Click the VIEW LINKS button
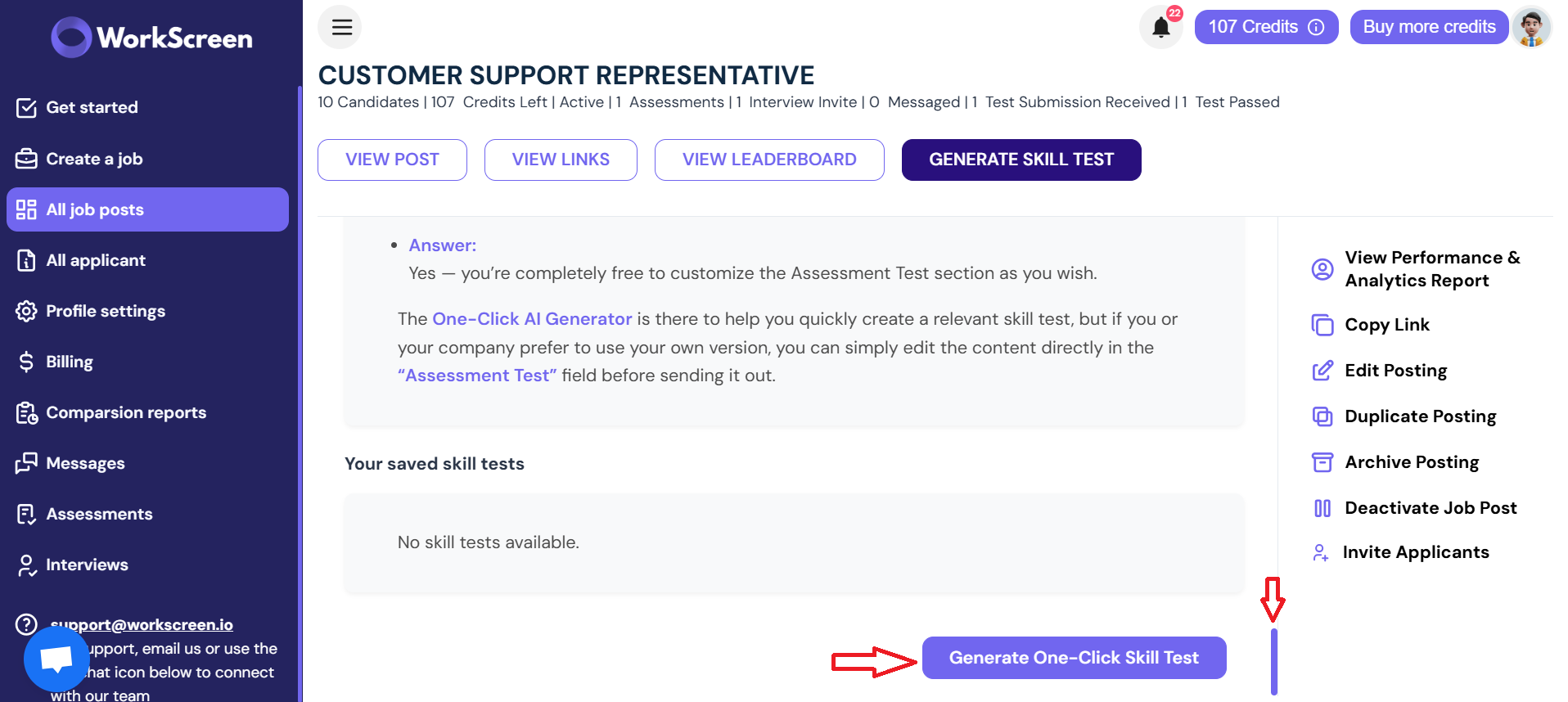This screenshot has width=1568, height=702. pos(561,160)
